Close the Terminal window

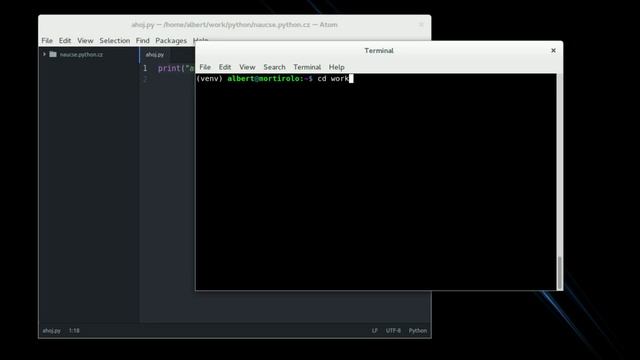pyautogui.click(x=553, y=51)
